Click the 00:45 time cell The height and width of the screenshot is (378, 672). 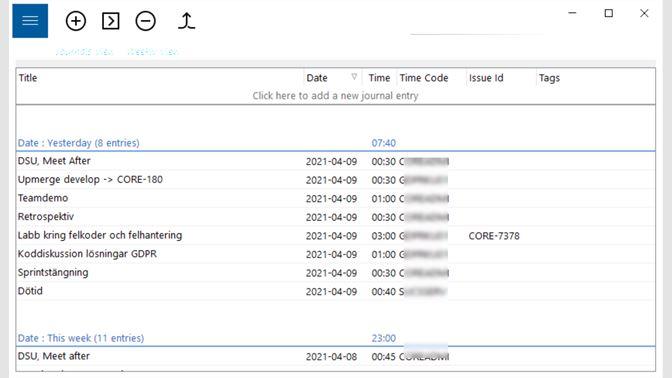click(x=384, y=357)
